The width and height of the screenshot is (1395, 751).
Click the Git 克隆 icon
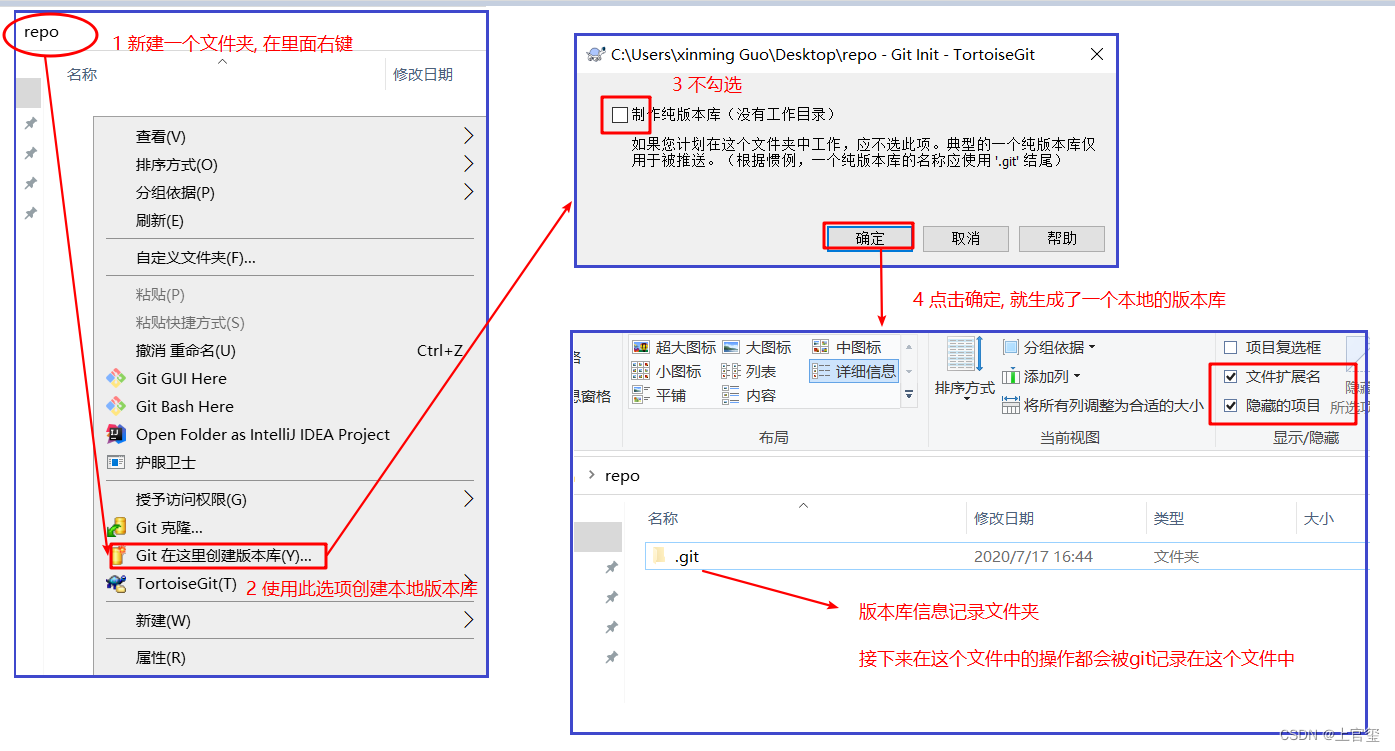[x=117, y=527]
